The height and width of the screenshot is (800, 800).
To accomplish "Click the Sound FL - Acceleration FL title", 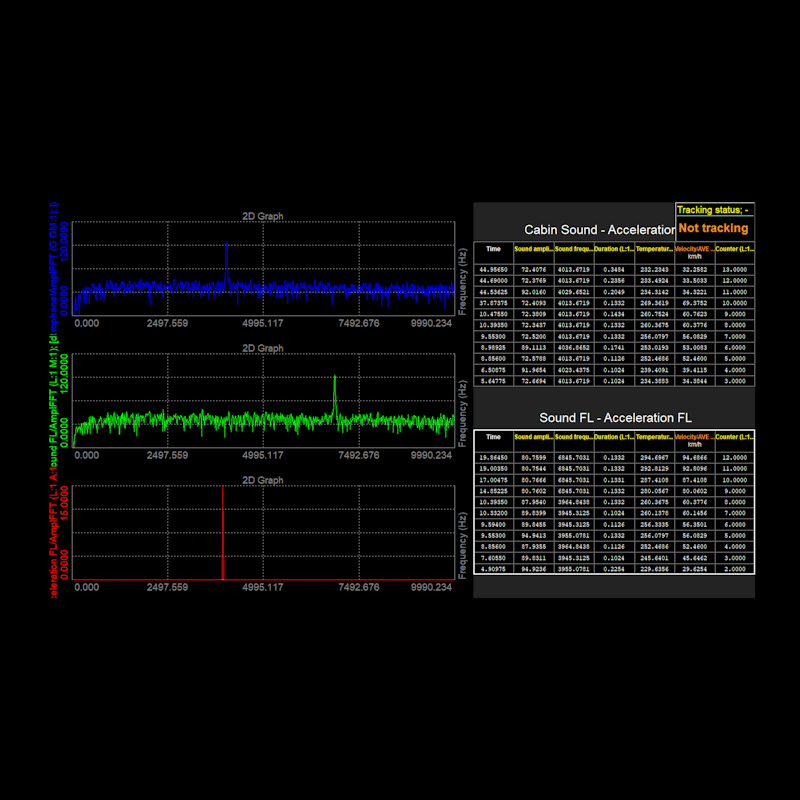I will click(x=615, y=418).
